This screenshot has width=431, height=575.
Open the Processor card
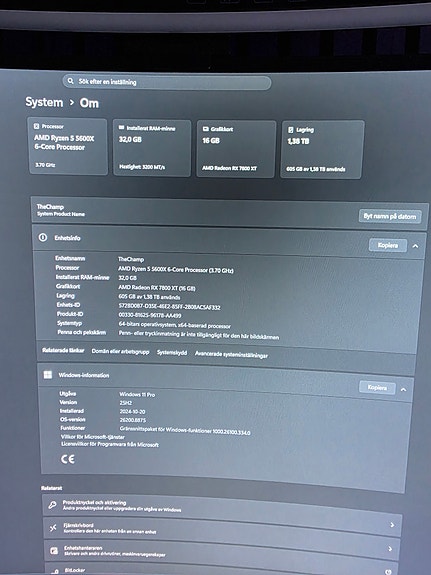click(67, 146)
